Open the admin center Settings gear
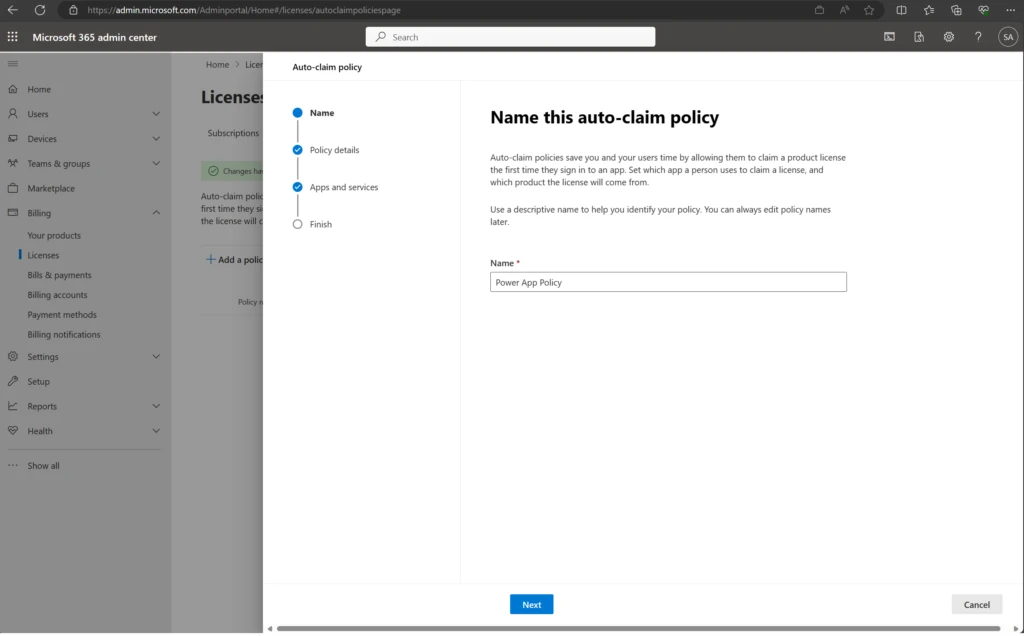1024x636 pixels. (x=948, y=37)
